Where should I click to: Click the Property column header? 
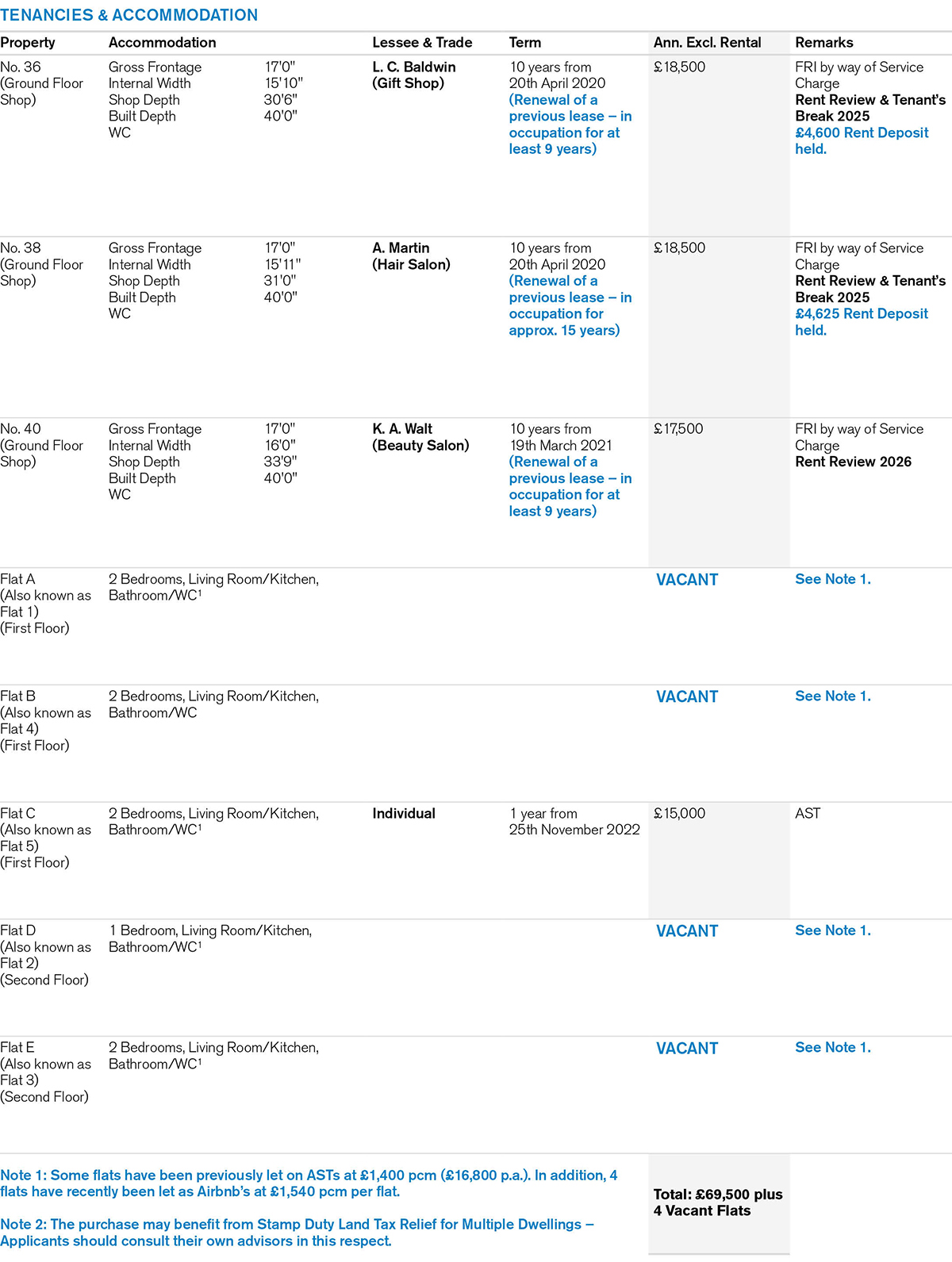click(x=28, y=43)
